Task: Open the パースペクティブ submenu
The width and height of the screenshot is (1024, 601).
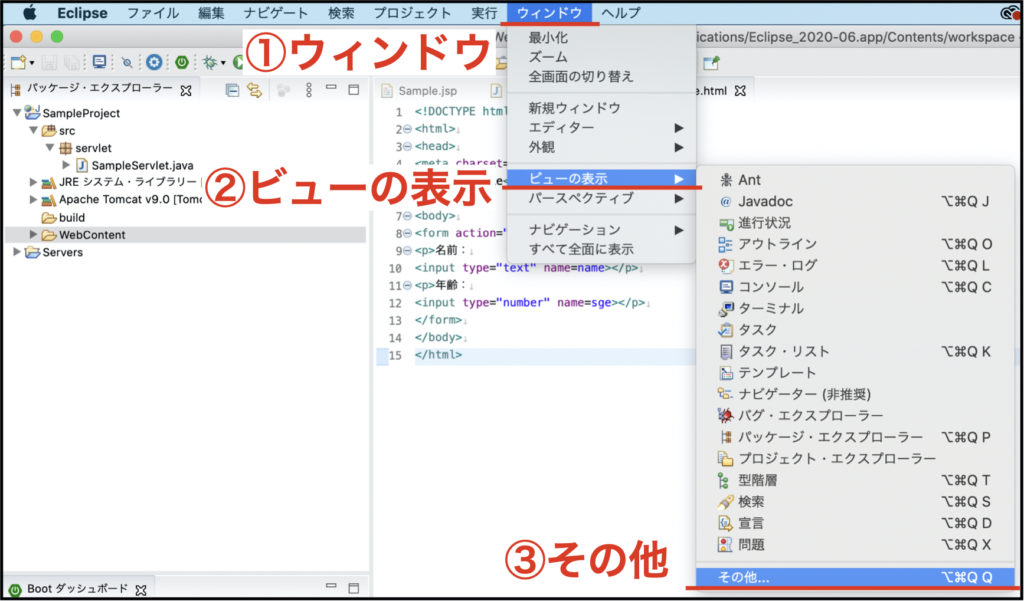Action: [602, 198]
